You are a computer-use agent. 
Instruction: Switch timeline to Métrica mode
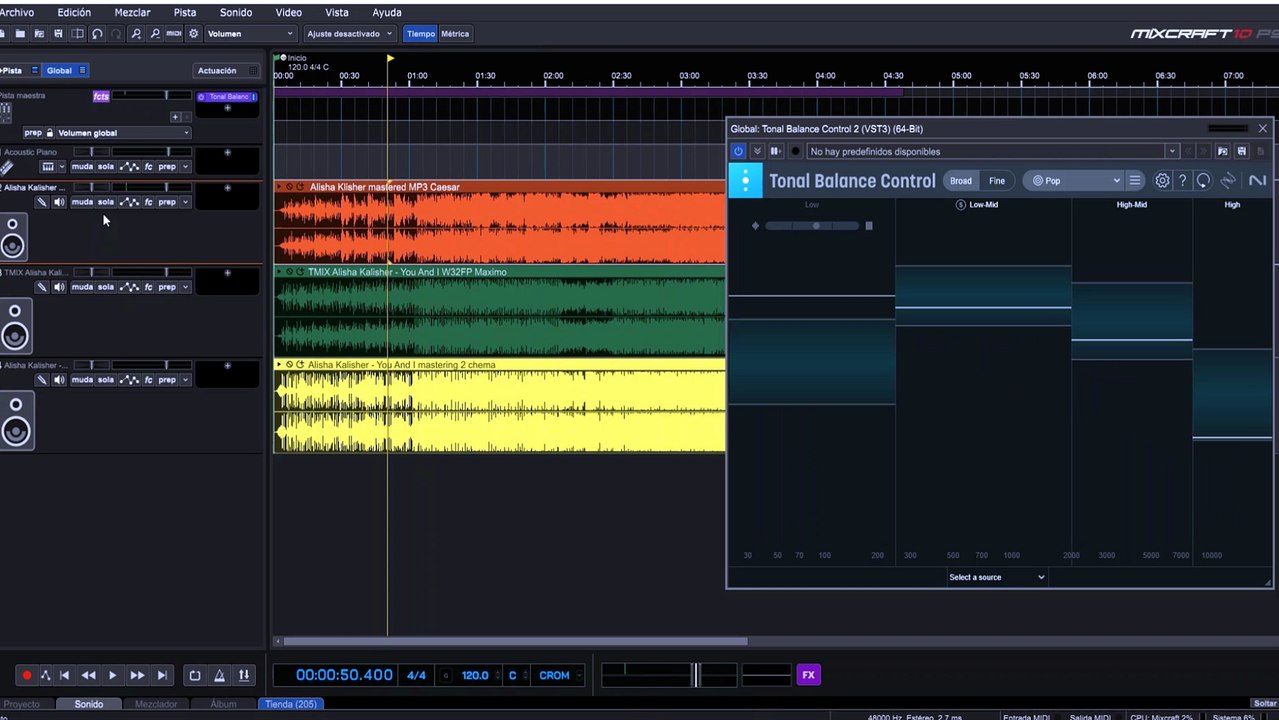click(455, 34)
